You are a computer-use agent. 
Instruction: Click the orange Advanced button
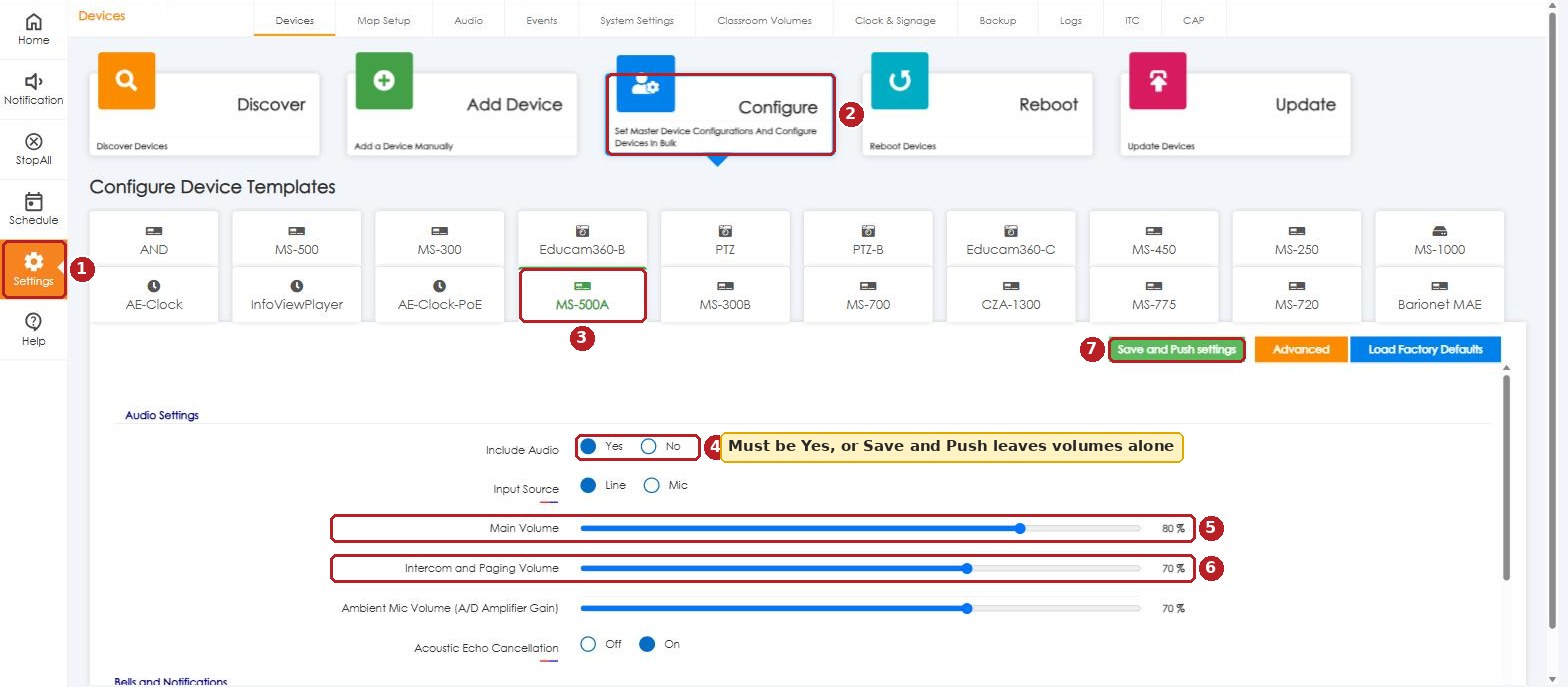(1301, 350)
